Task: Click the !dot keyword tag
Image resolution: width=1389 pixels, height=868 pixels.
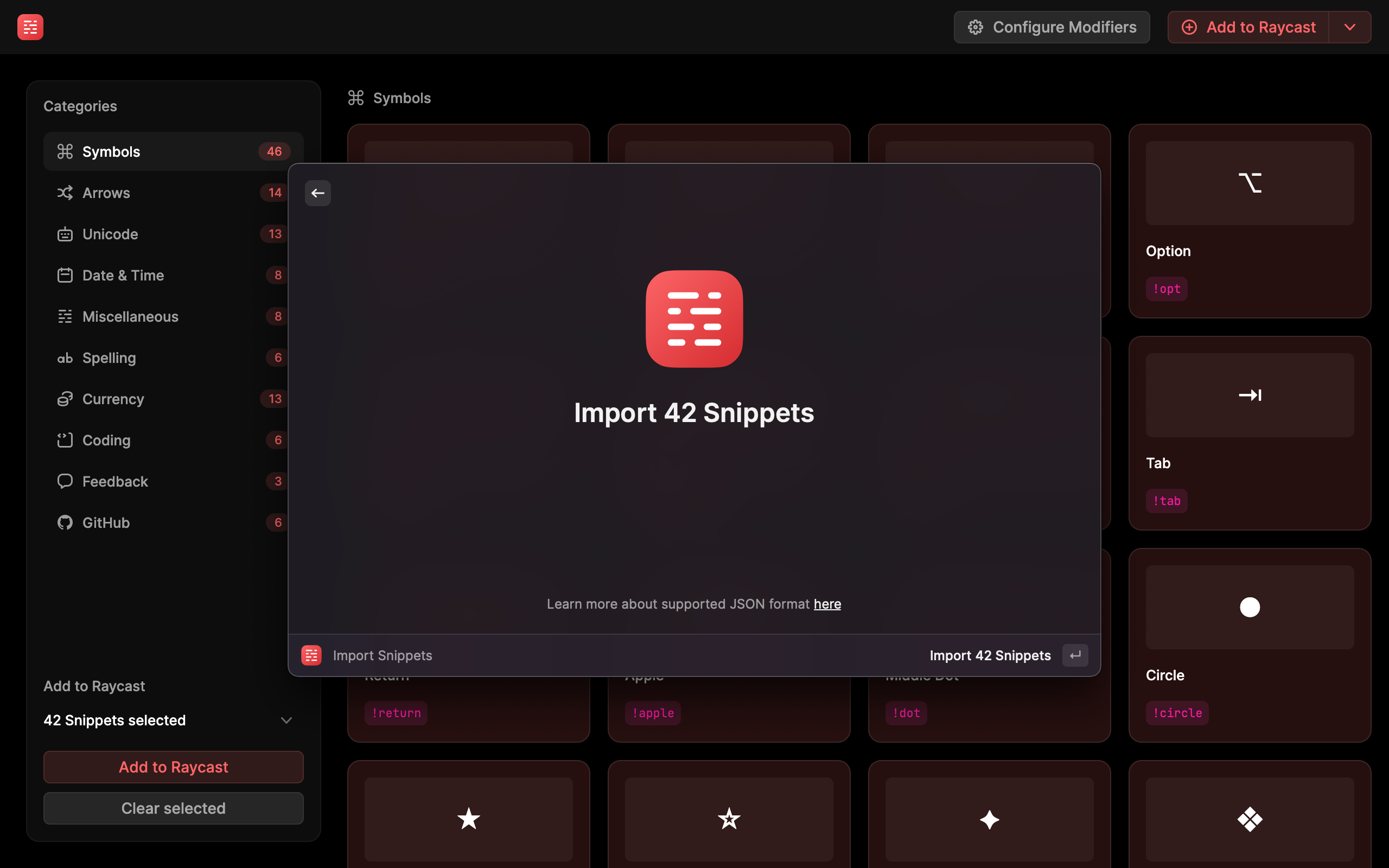Action: click(906, 713)
